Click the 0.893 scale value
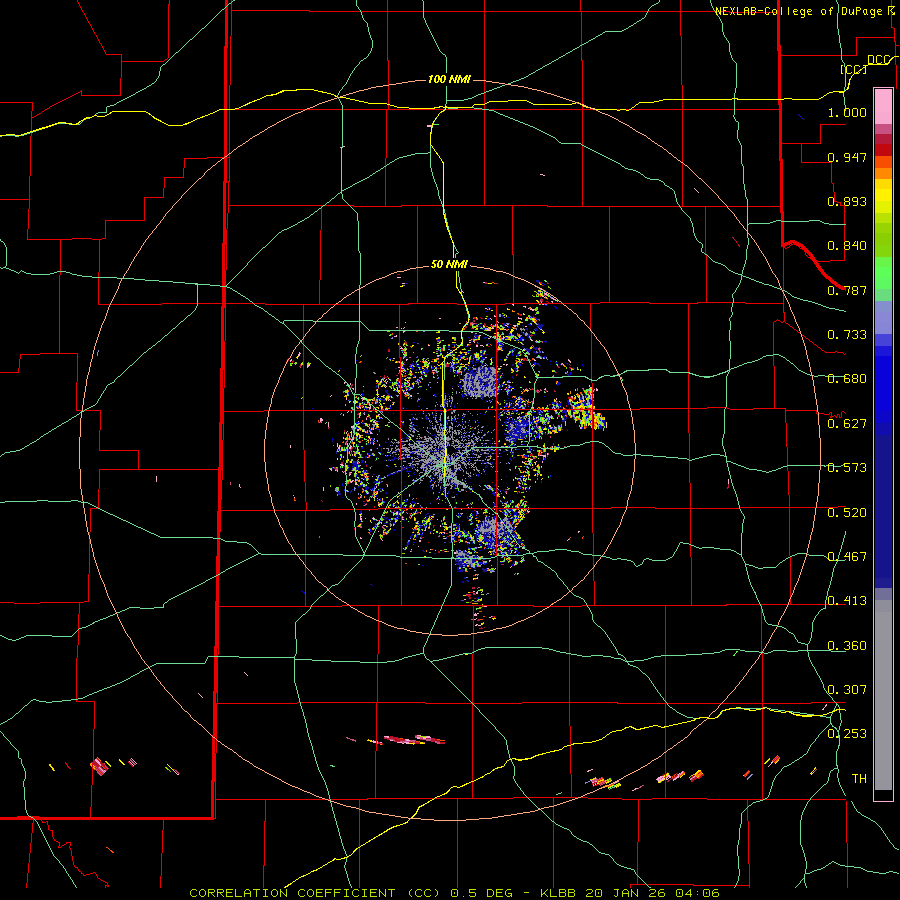 [x=847, y=201]
